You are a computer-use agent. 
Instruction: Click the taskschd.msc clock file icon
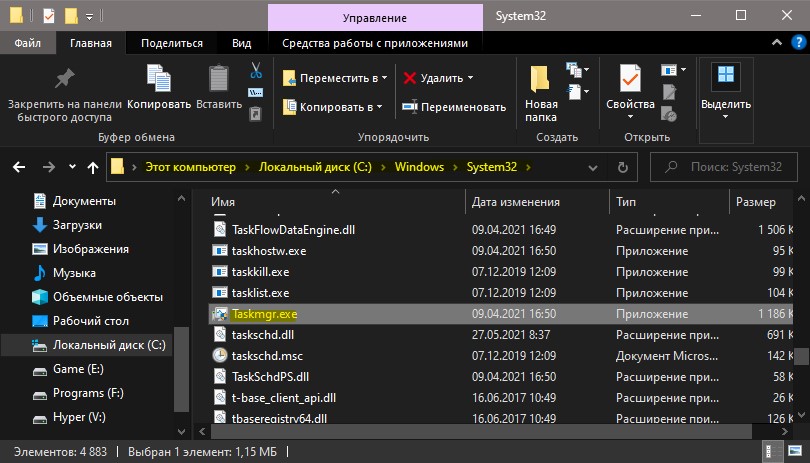[x=220, y=356]
